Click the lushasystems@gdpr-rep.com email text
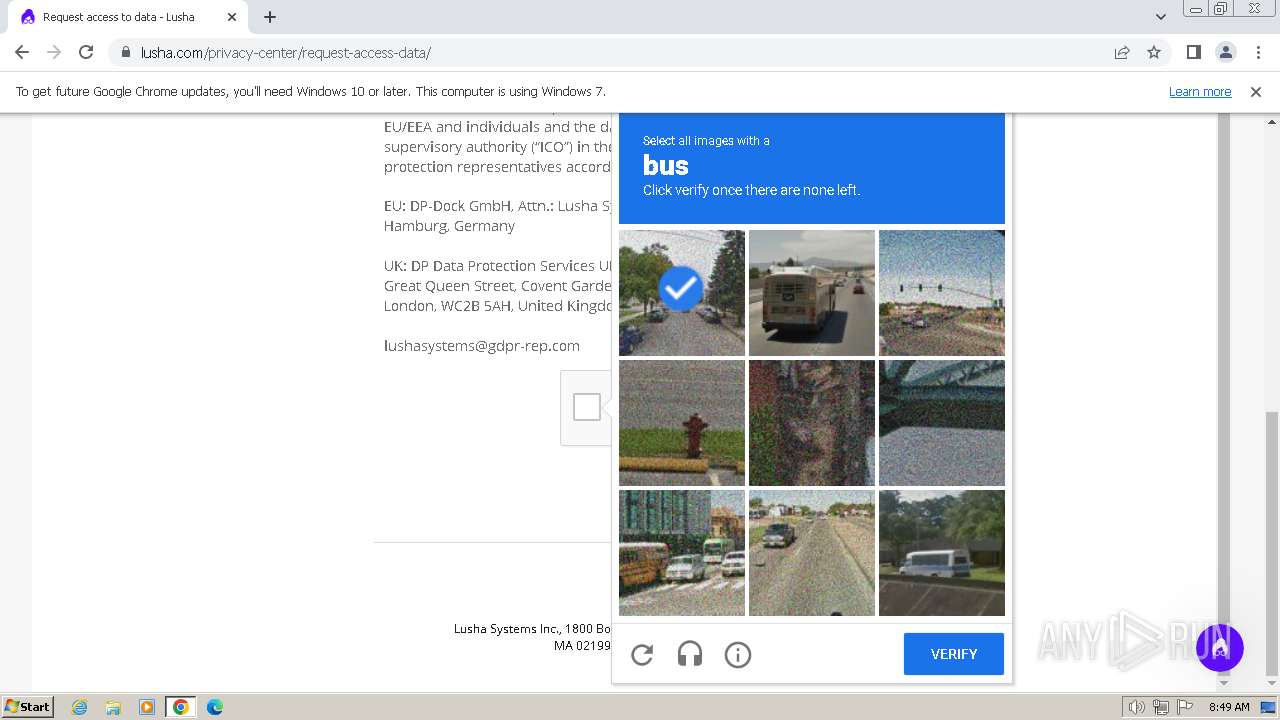Image resolution: width=1280 pixels, height=720 pixels. 482,346
